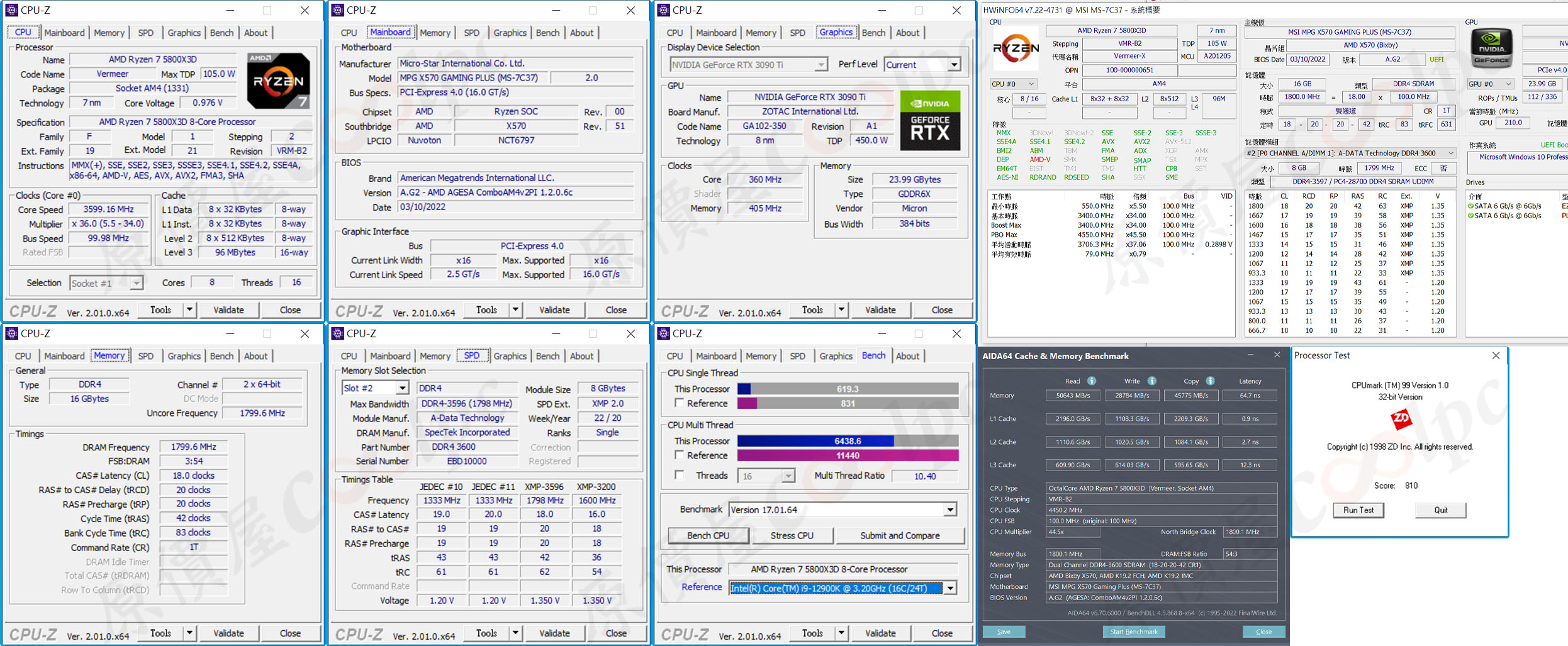Open the GPU #0 selector in HWiNFO64
Image resolution: width=1568 pixels, height=646 pixels.
coord(1490,84)
